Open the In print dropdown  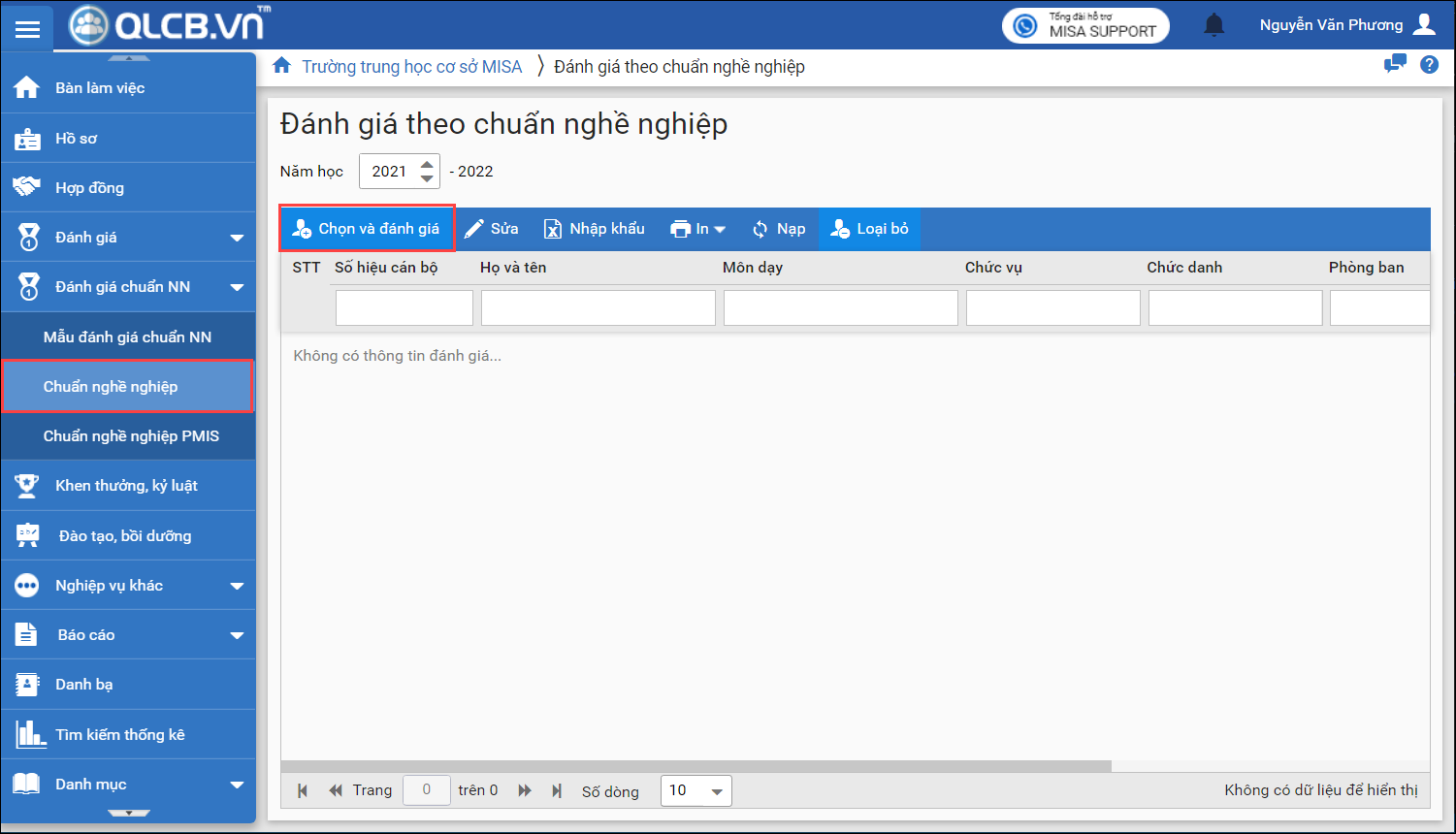(x=698, y=229)
